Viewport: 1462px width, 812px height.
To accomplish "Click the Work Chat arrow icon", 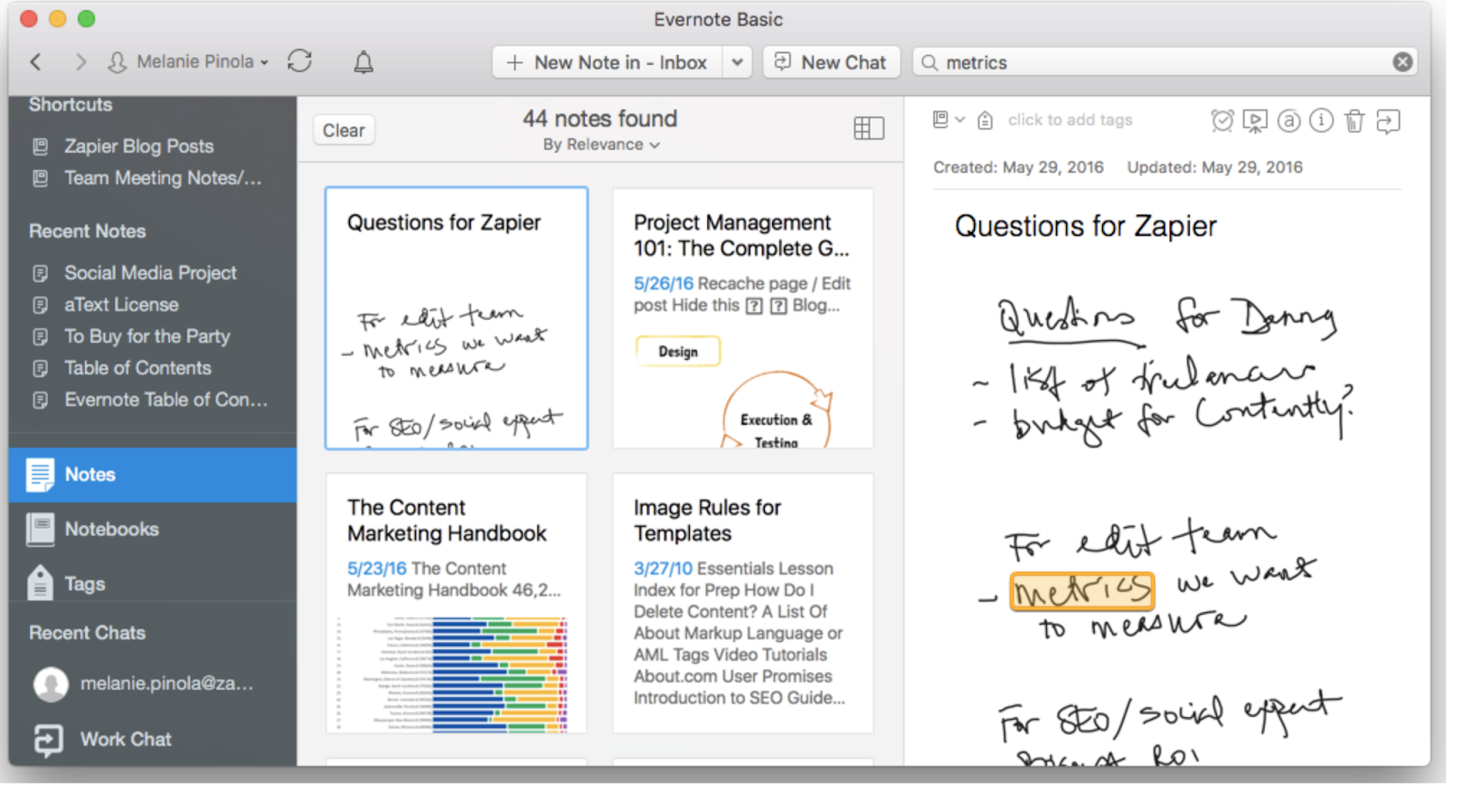I will tap(48, 740).
